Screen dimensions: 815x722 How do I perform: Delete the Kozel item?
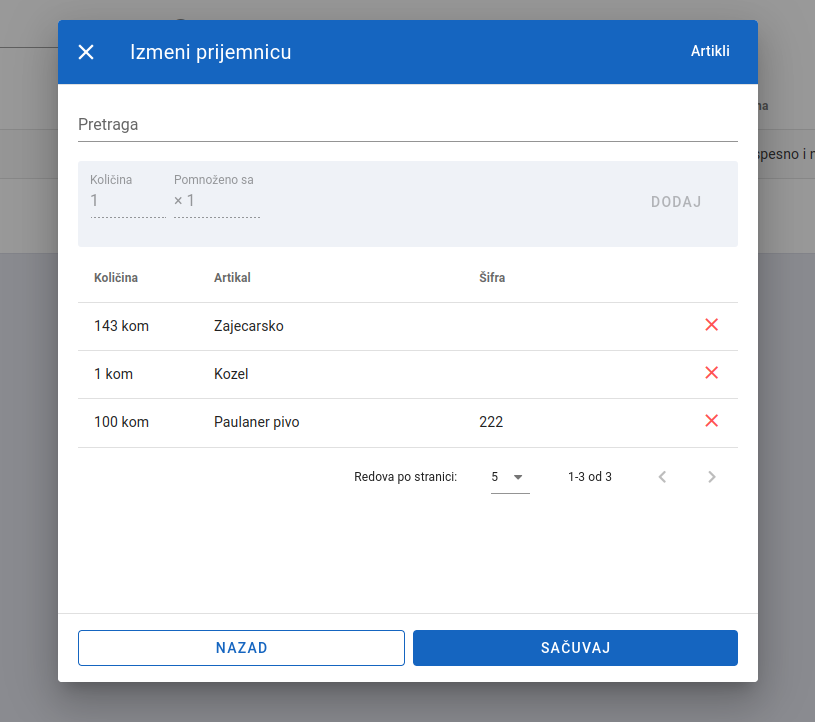coord(711,373)
